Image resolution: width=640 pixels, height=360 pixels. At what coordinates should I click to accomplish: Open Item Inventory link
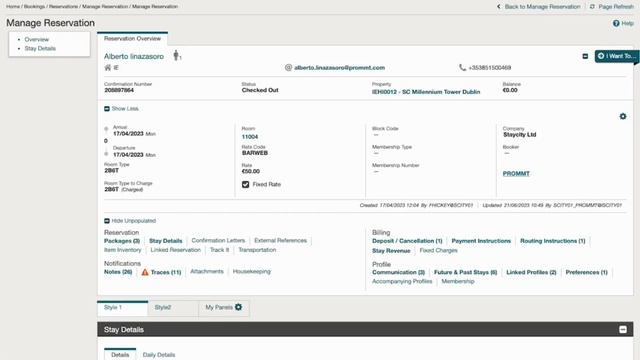point(122,250)
